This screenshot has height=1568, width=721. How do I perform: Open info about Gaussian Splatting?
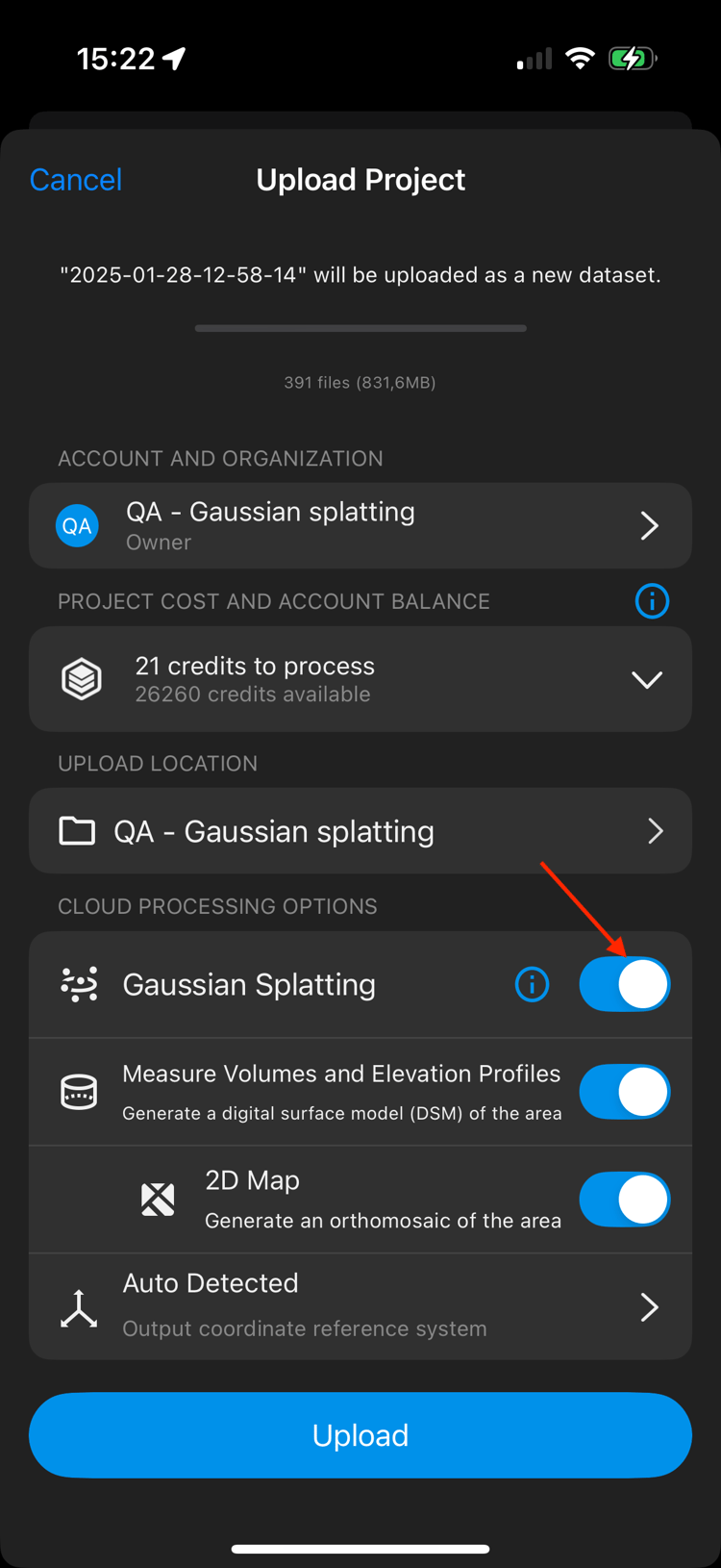coord(532,984)
